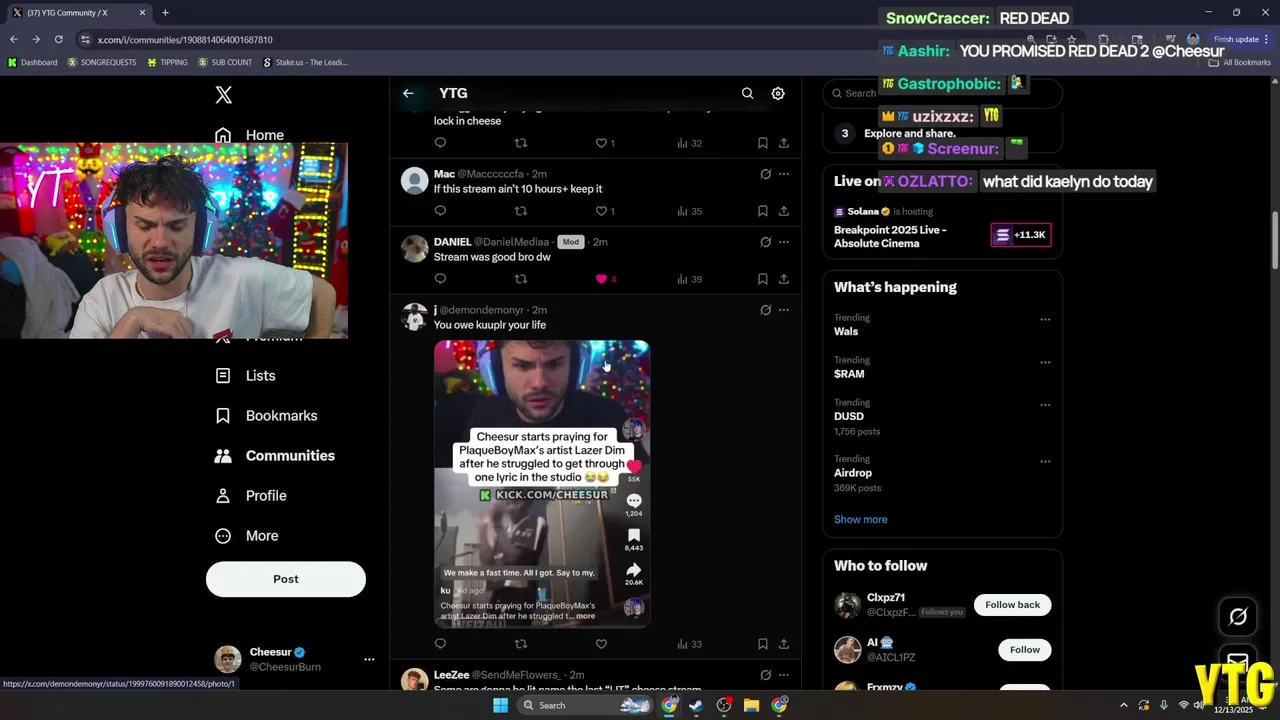Viewport: 1280px width, 720px height.
Task: Open a new browser tab
Action: (165, 13)
